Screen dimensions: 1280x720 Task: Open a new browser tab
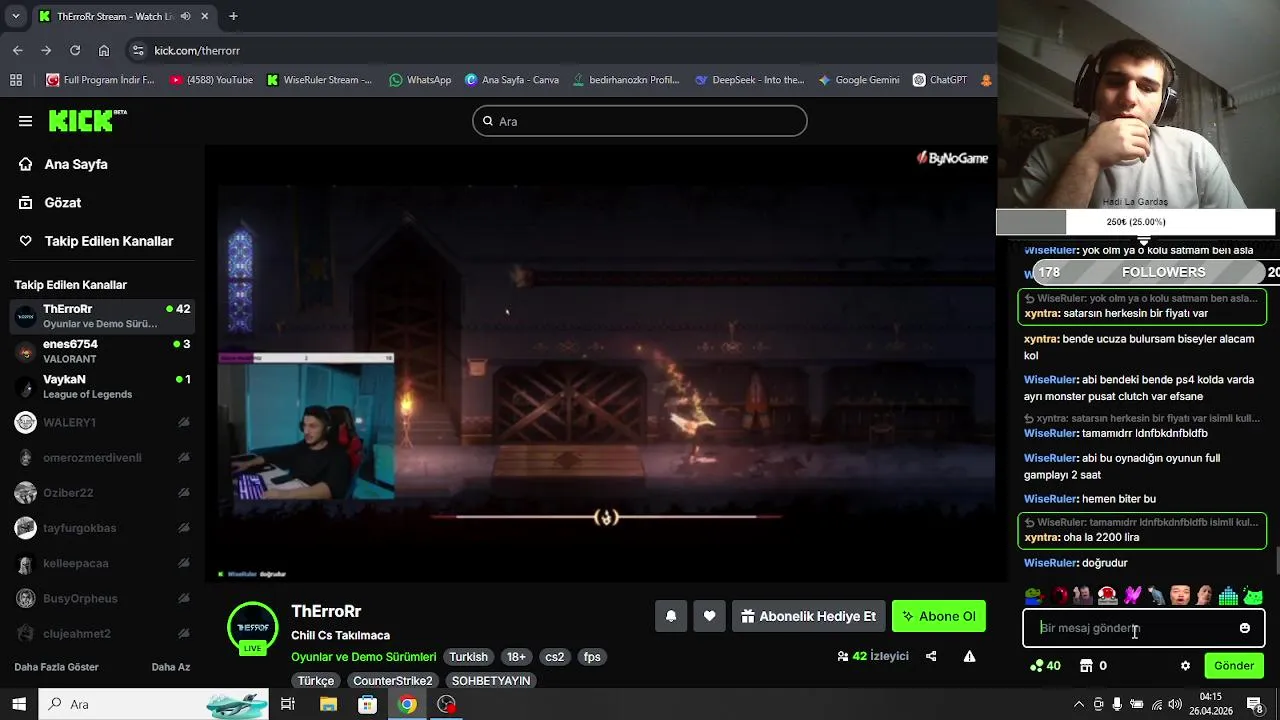click(x=233, y=16)
